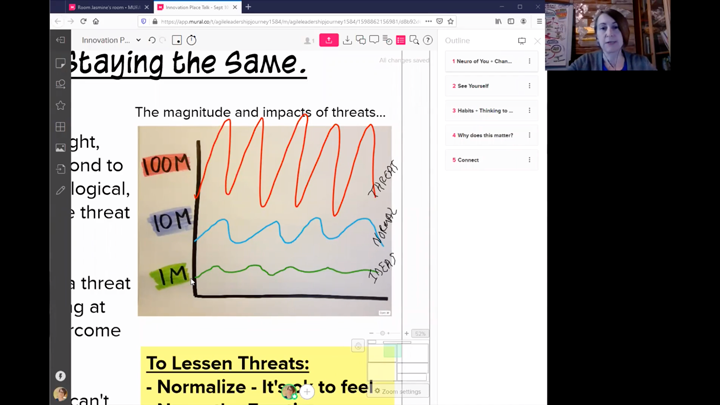The width and height of the screenshot is (720, 405).
Task: Click the user avatar in sidebar bottom
Action: pos(60,394)
